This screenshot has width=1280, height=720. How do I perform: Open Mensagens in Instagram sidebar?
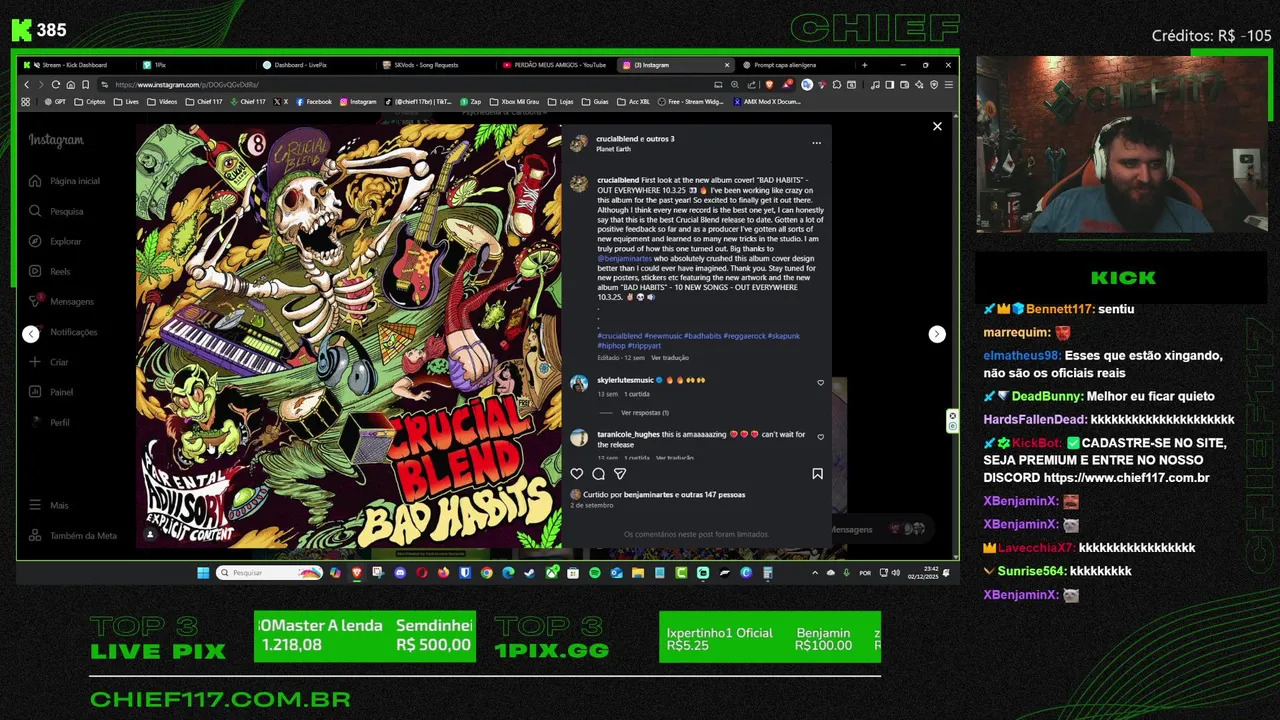[61, 301]
